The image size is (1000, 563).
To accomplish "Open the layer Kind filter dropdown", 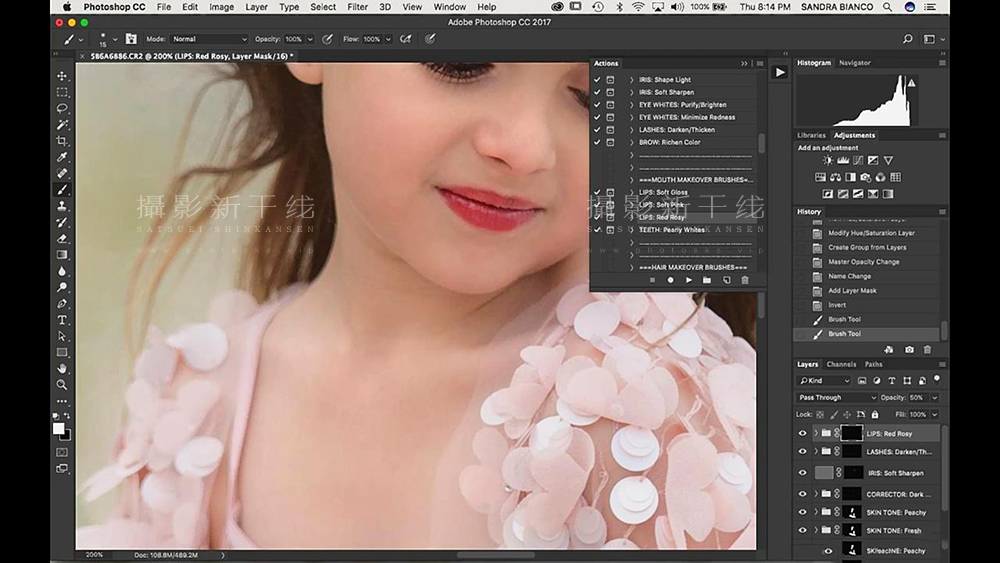I will pyautogui.click(x=824, y=381).
